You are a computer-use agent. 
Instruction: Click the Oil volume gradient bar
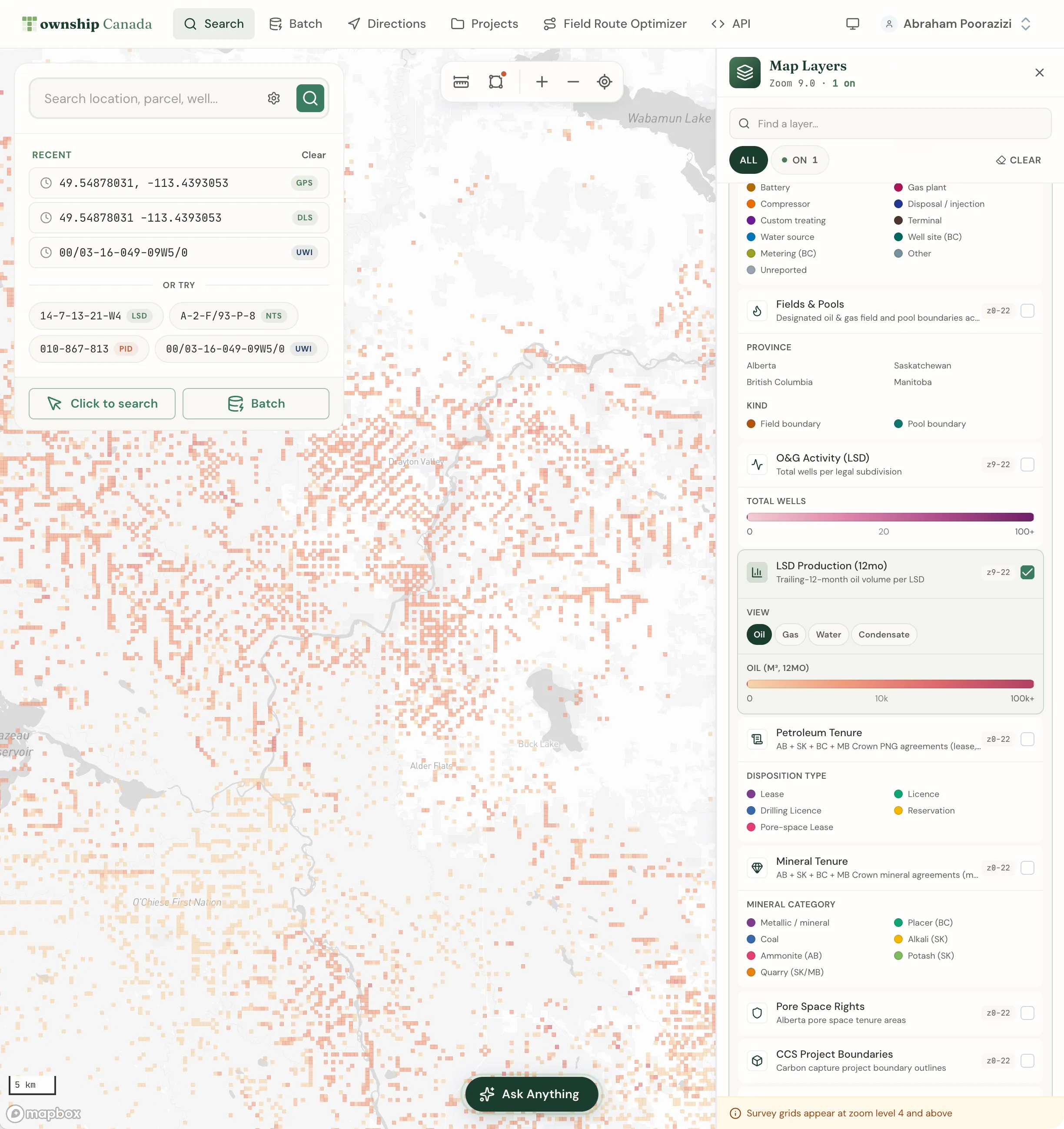890,684
